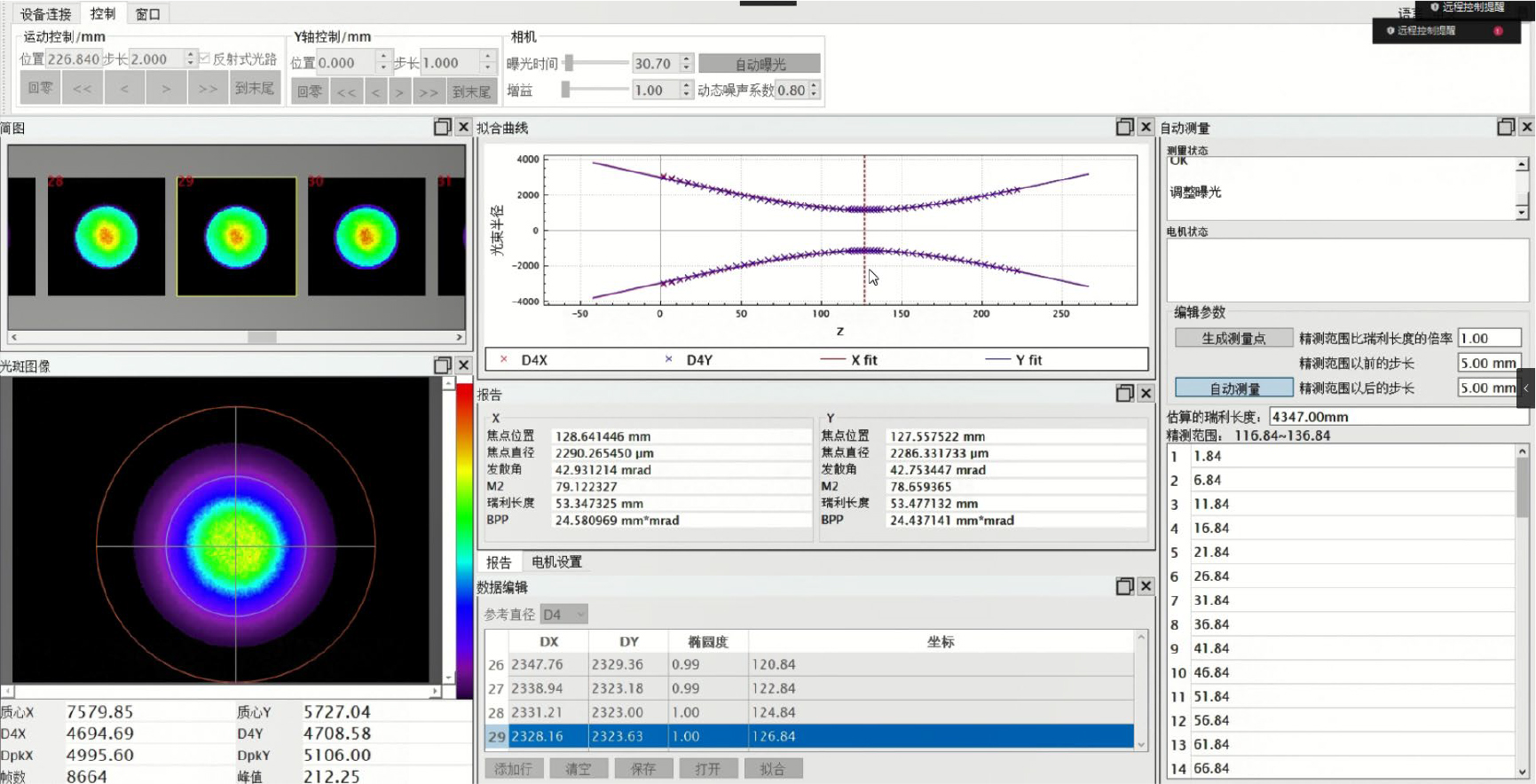
Task: Undock the 自动测量 panel via its float icon
Action: [1505, 127]
